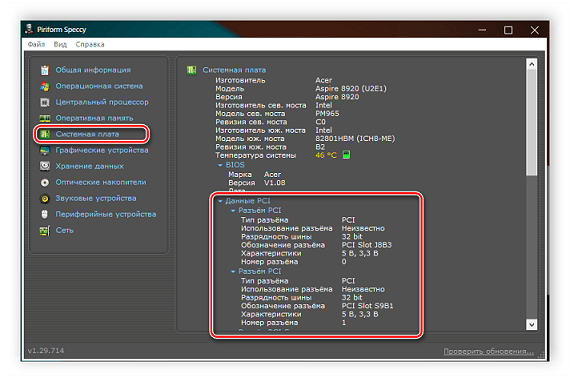Open Графические устройства section

point(102,150)
